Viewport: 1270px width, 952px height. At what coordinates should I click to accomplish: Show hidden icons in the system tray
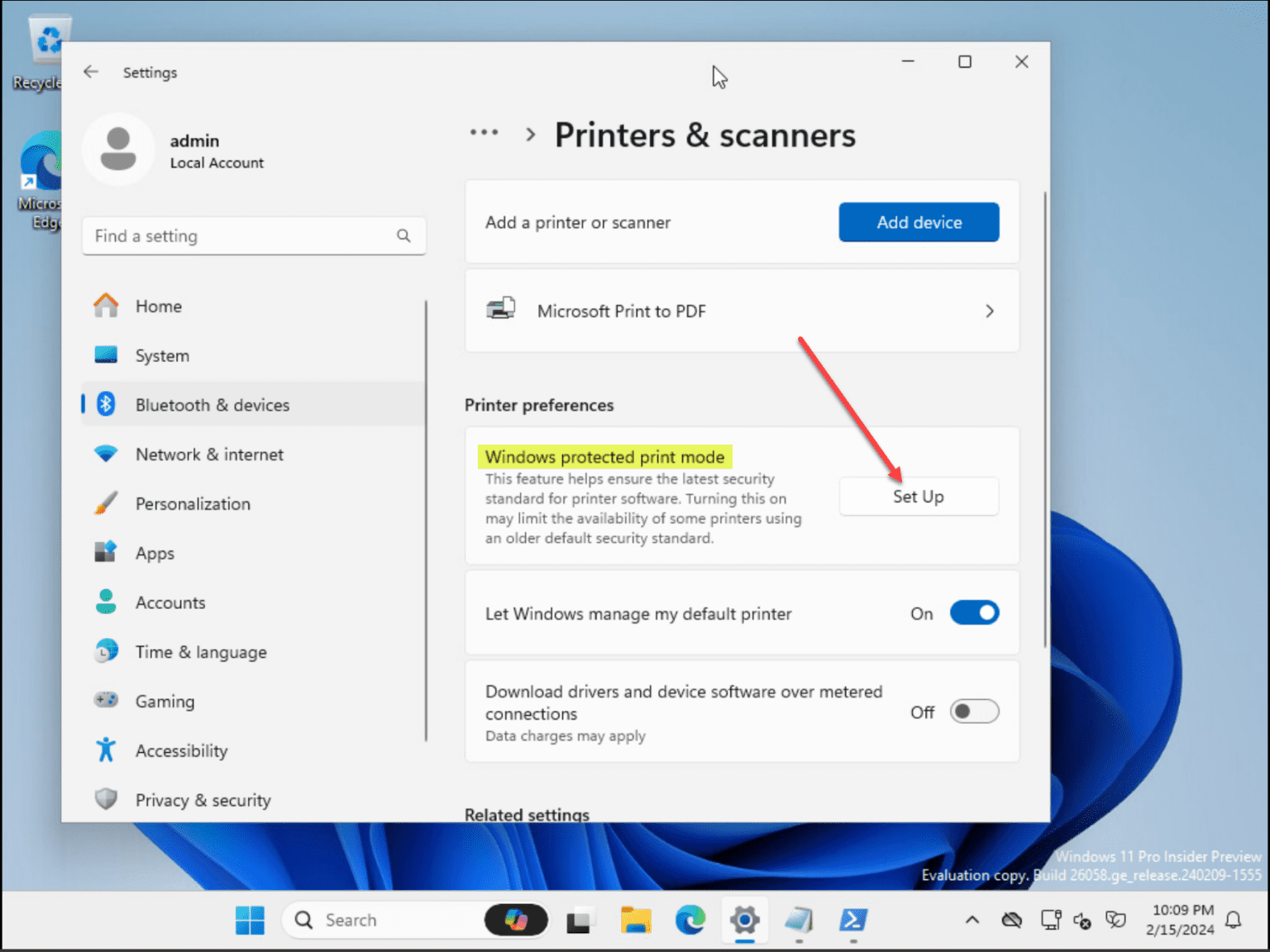pyautogui.click(x=972, y=919)
